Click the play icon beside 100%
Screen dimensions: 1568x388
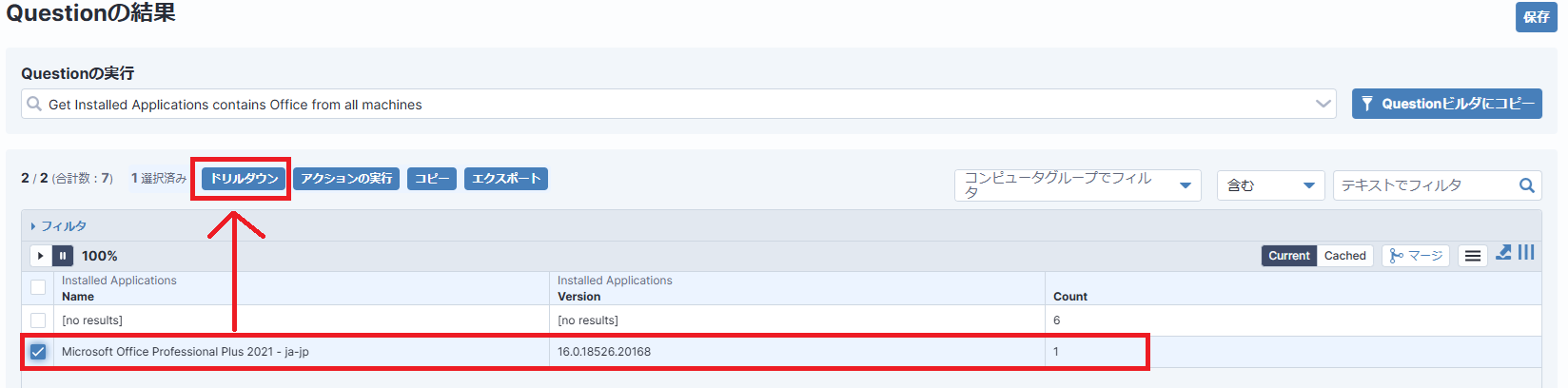click(40, 256)
